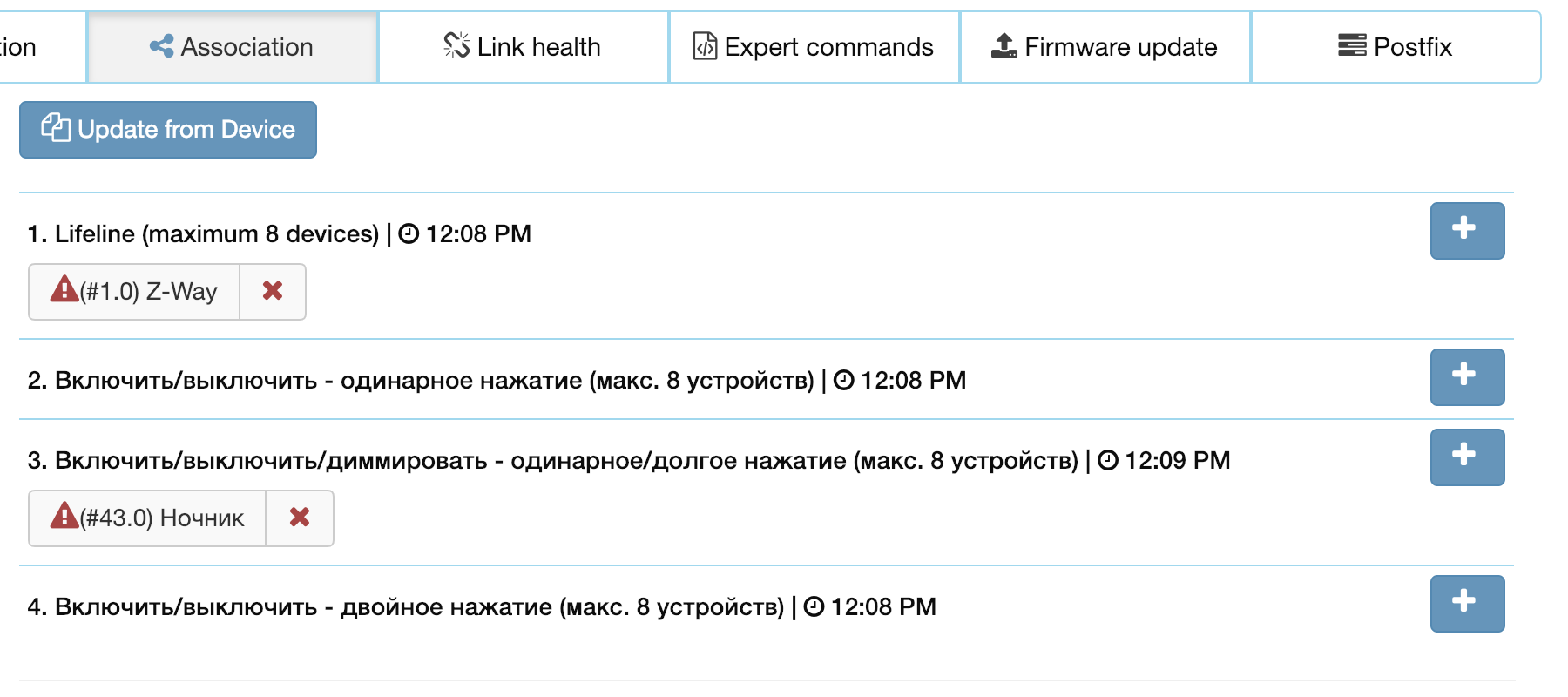The image size is (1568, 697).
Task: Click warning triangle next to Z-Way
Action: [x=64, y=289]
